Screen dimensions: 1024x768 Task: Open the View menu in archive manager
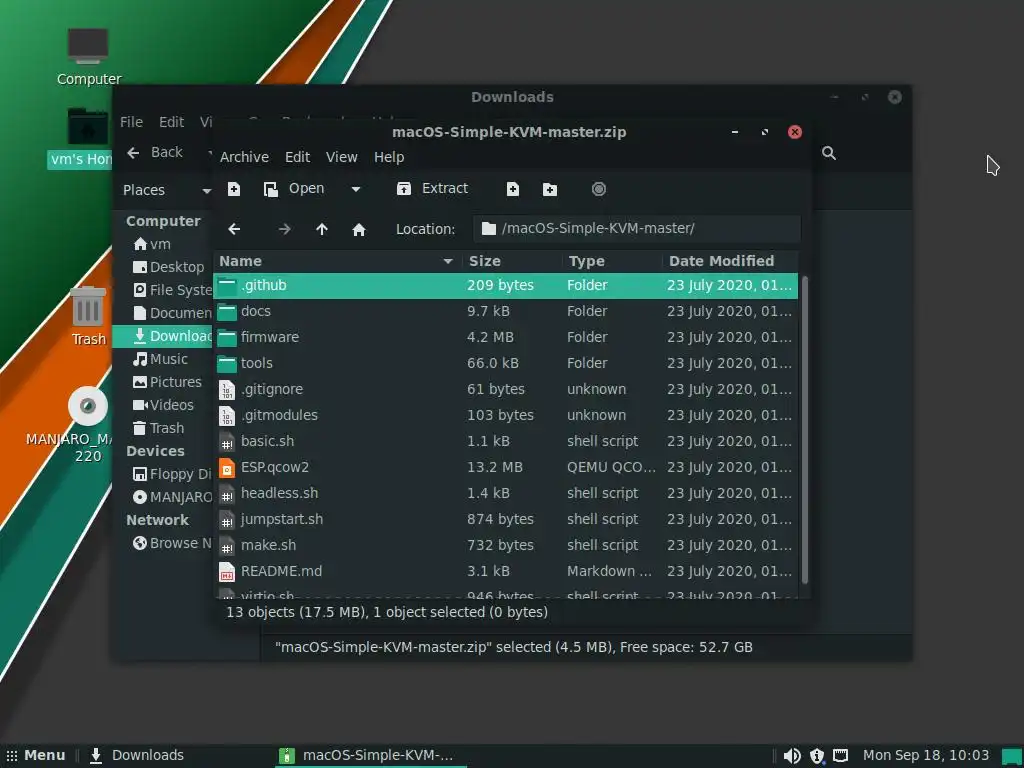[342, 157]
